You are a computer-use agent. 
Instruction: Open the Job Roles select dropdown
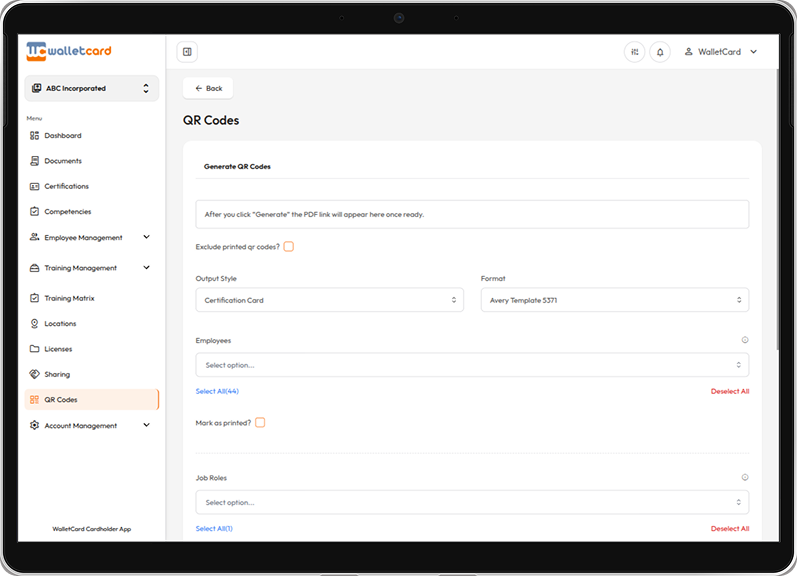coord(472,502)
